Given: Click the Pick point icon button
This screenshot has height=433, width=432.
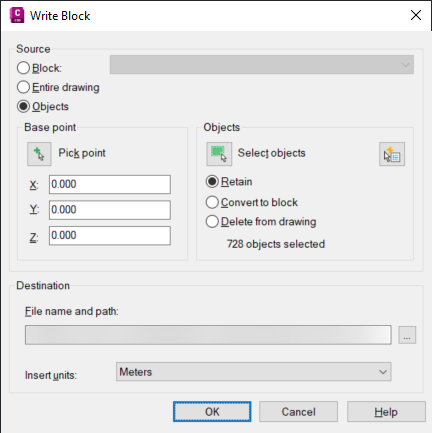Looking at the screenshot, I should click(39, 154).
